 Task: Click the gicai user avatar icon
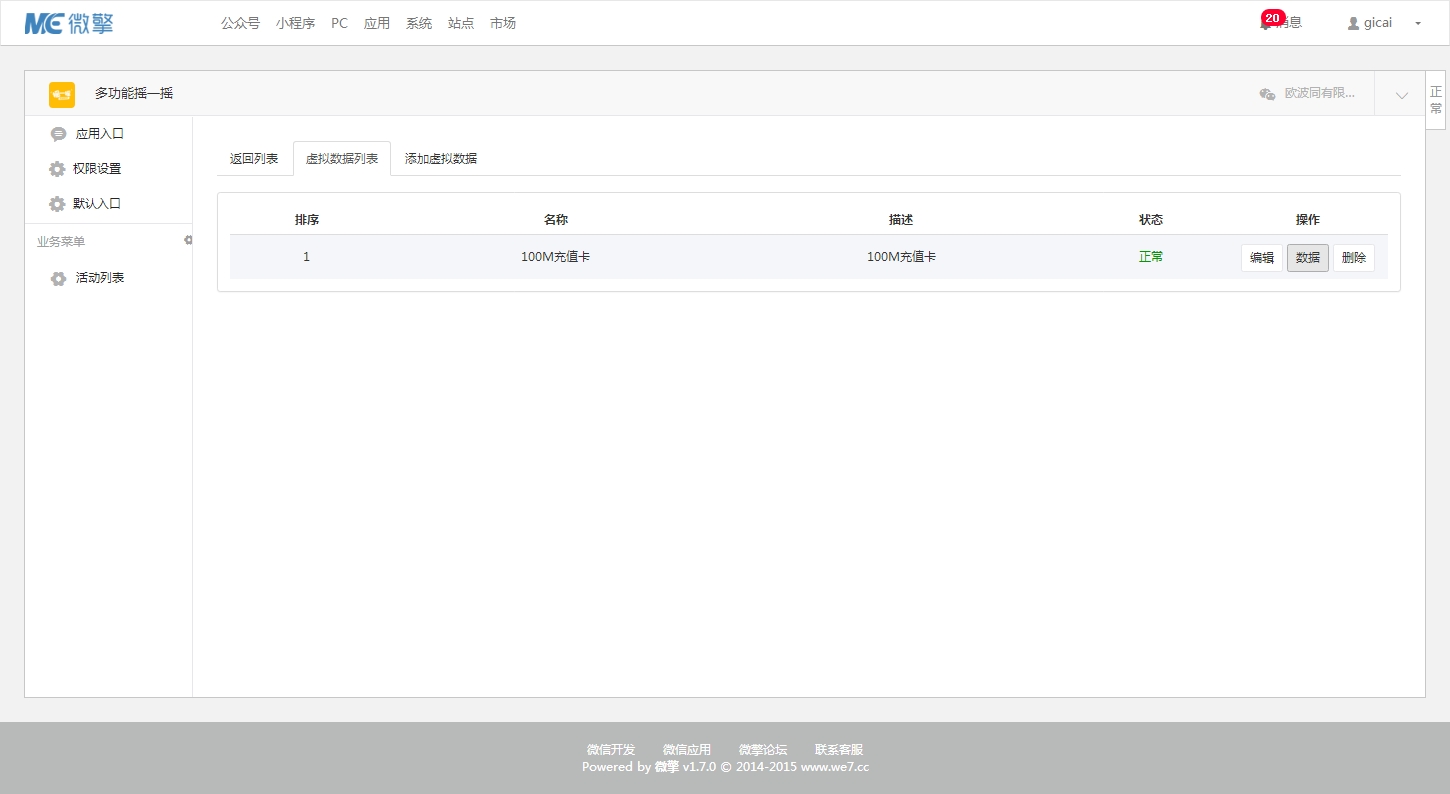point(1353,23)
